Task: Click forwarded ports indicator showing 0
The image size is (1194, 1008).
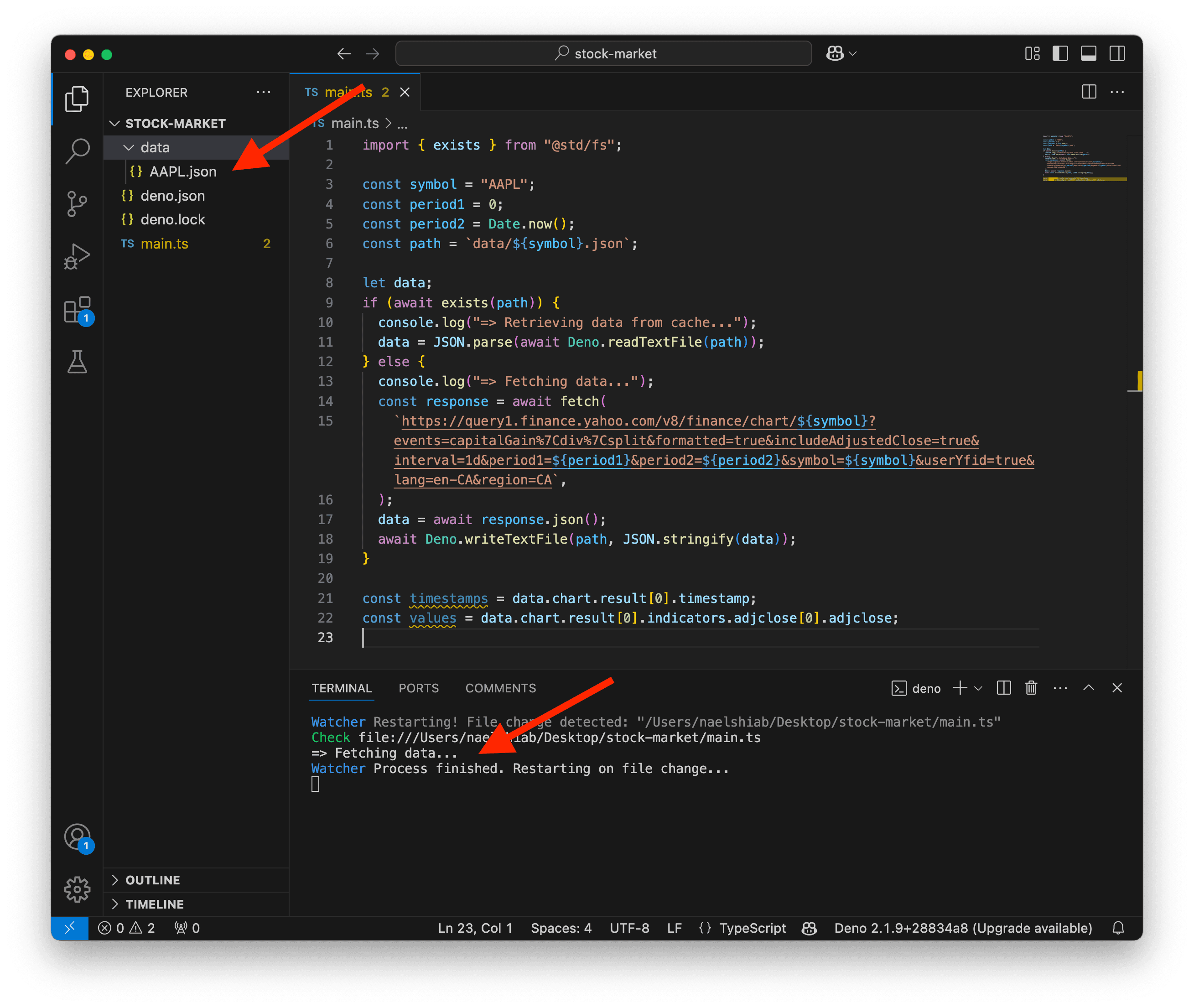Action: (187, 928)
